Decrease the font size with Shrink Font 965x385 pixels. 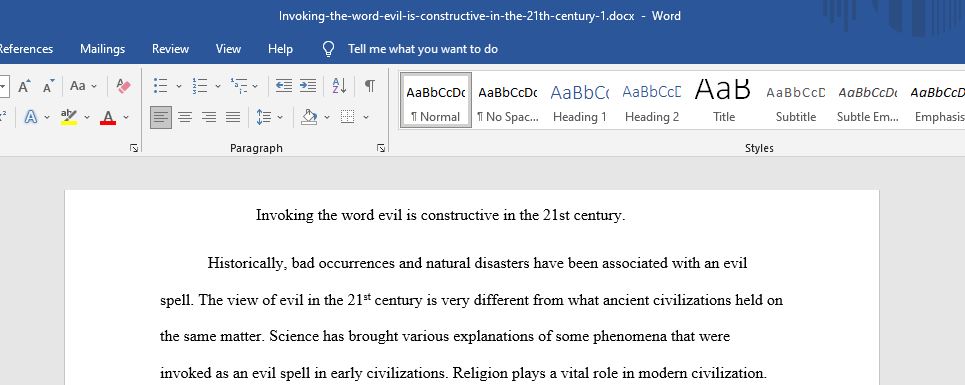49,86
